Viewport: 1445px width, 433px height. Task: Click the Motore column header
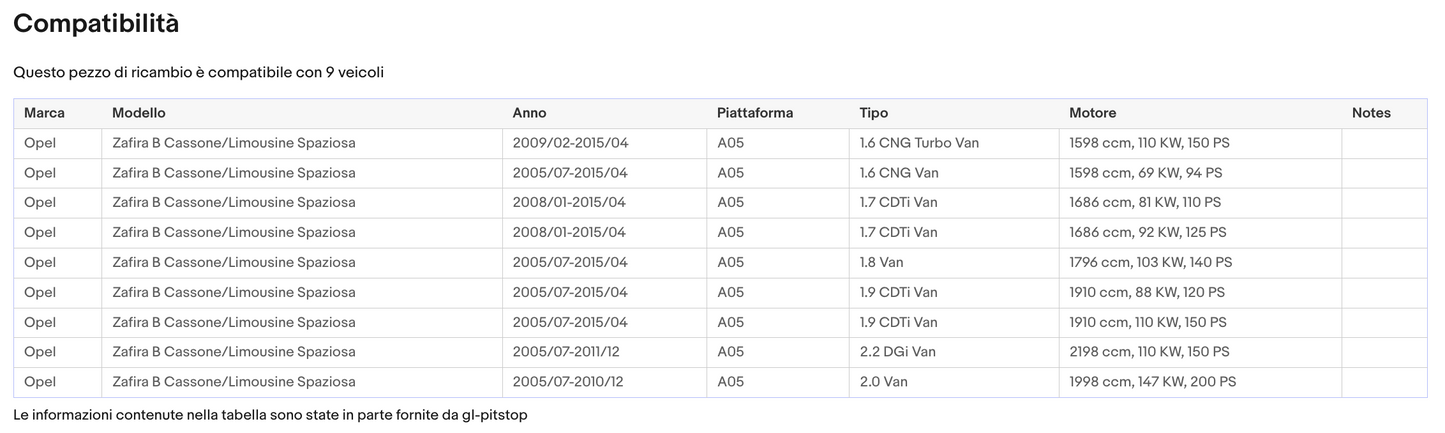tap(1092, 113)
